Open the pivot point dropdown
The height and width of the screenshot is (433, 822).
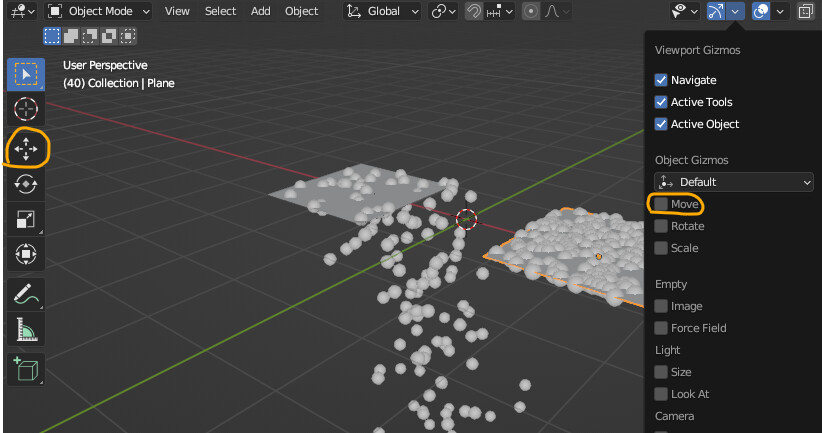point(443,11)
